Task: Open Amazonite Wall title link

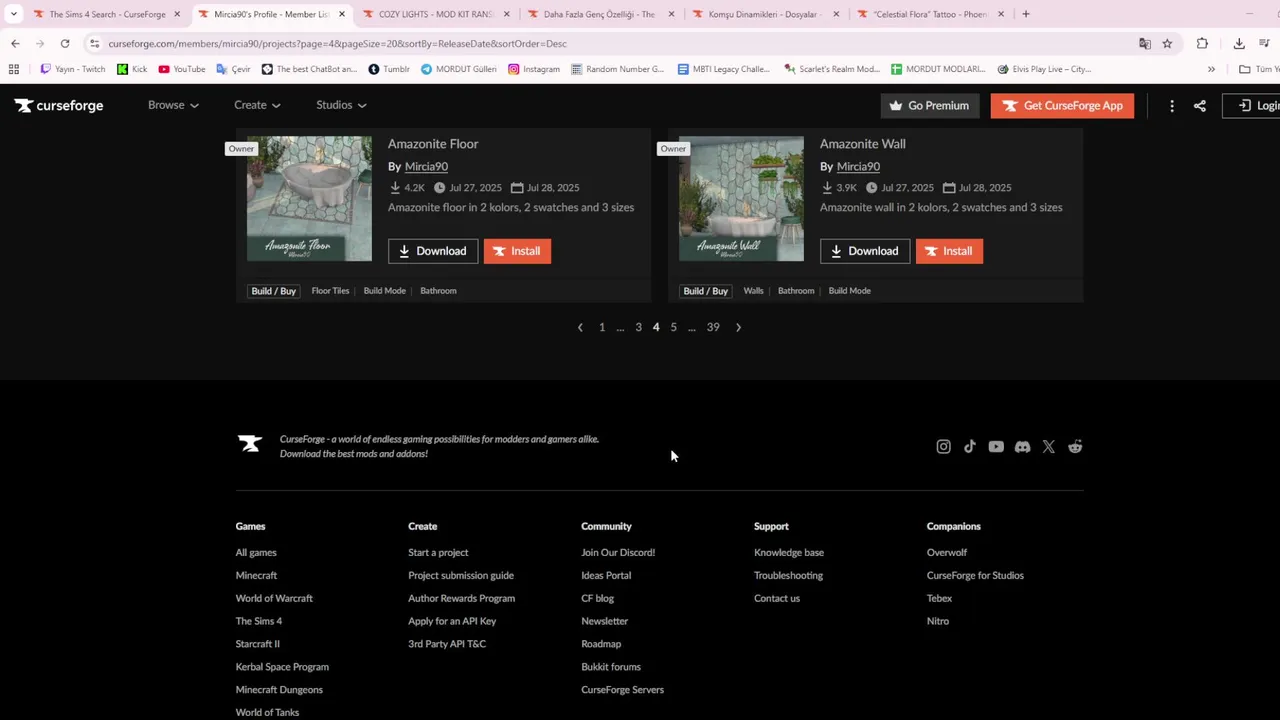Action: pos(863,144)
